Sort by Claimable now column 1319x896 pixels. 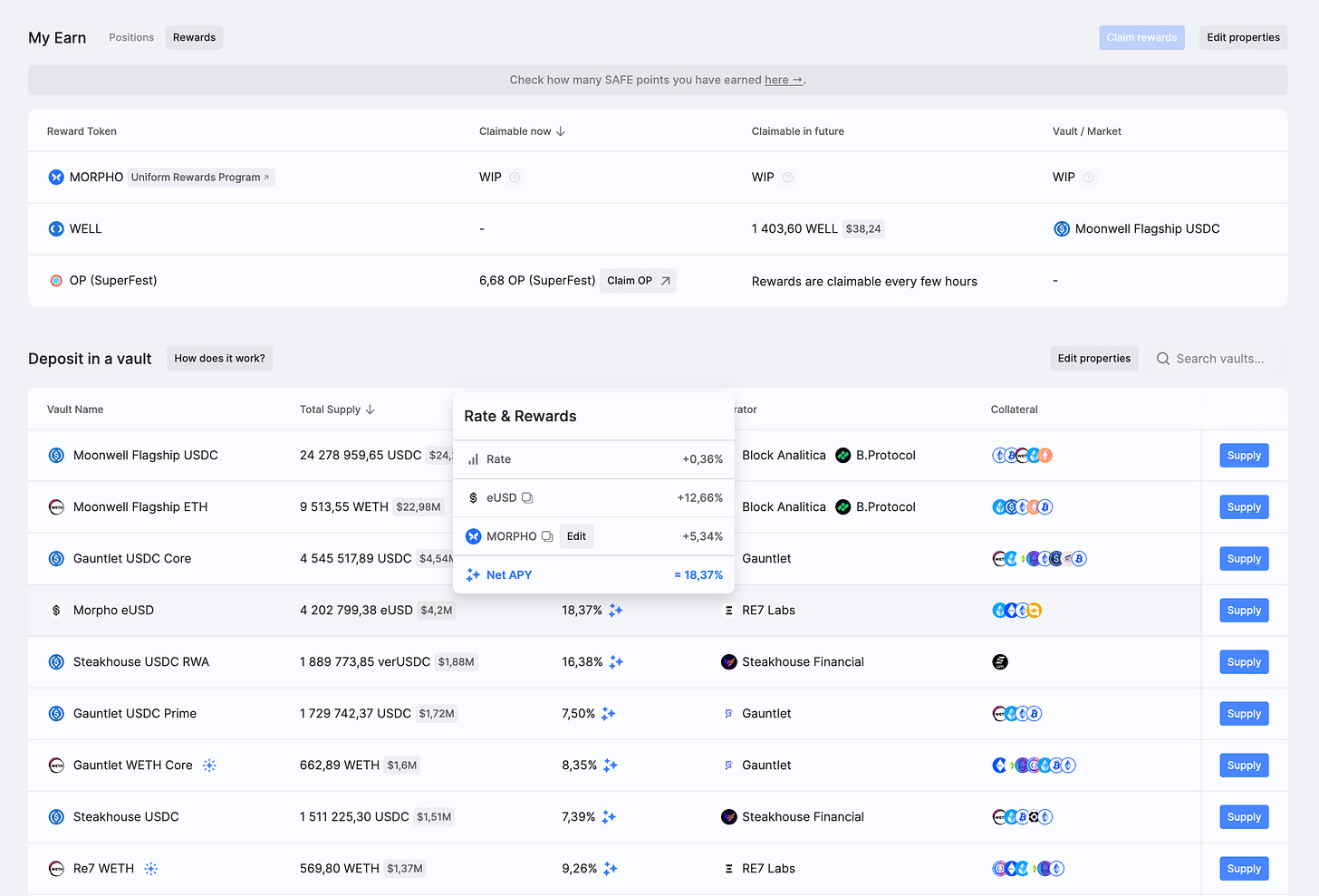[x=522, y=131]
